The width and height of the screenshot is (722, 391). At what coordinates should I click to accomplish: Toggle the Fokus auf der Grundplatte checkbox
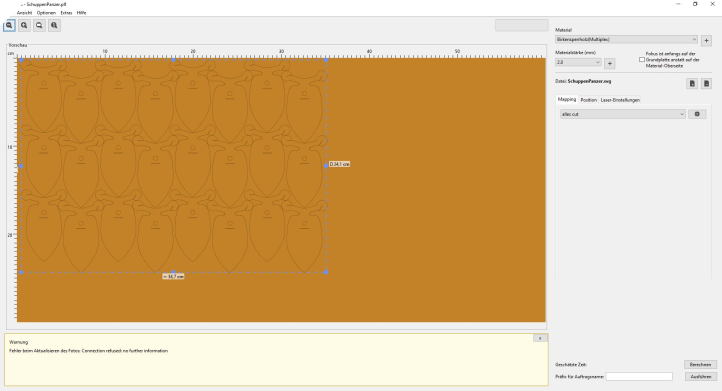(641, 60)
